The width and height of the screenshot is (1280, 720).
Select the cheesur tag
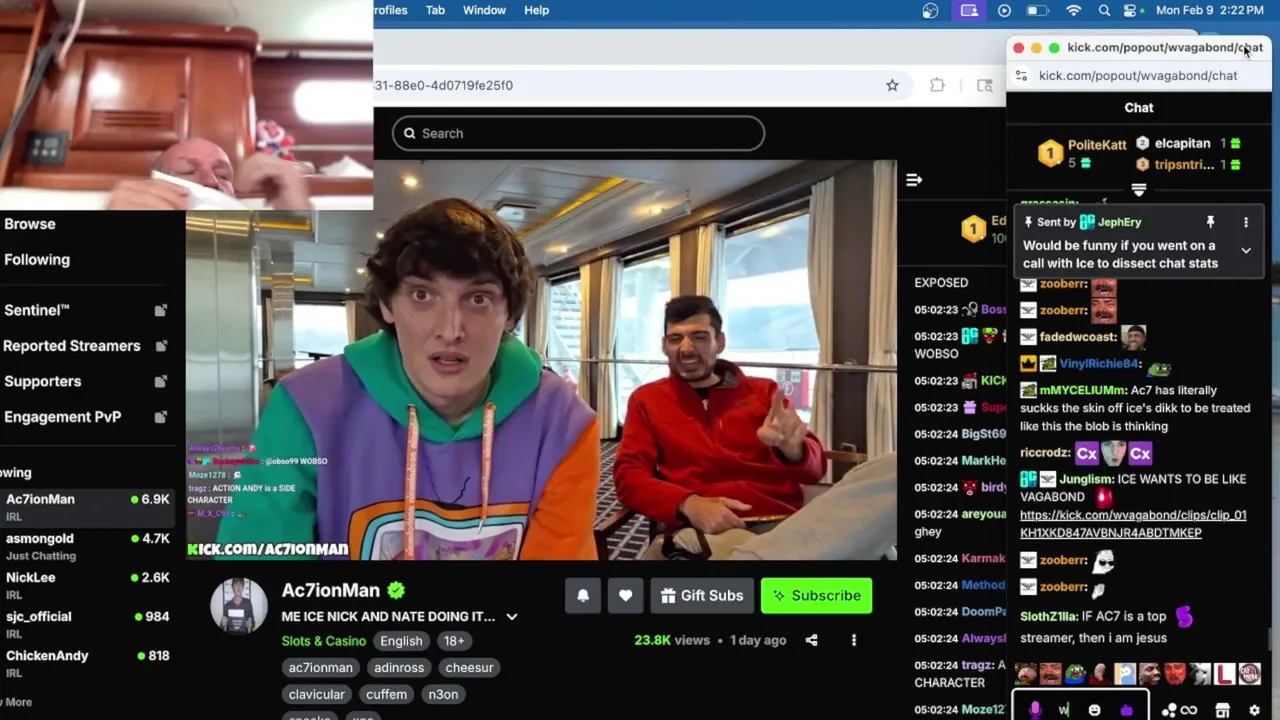[470, 667]
